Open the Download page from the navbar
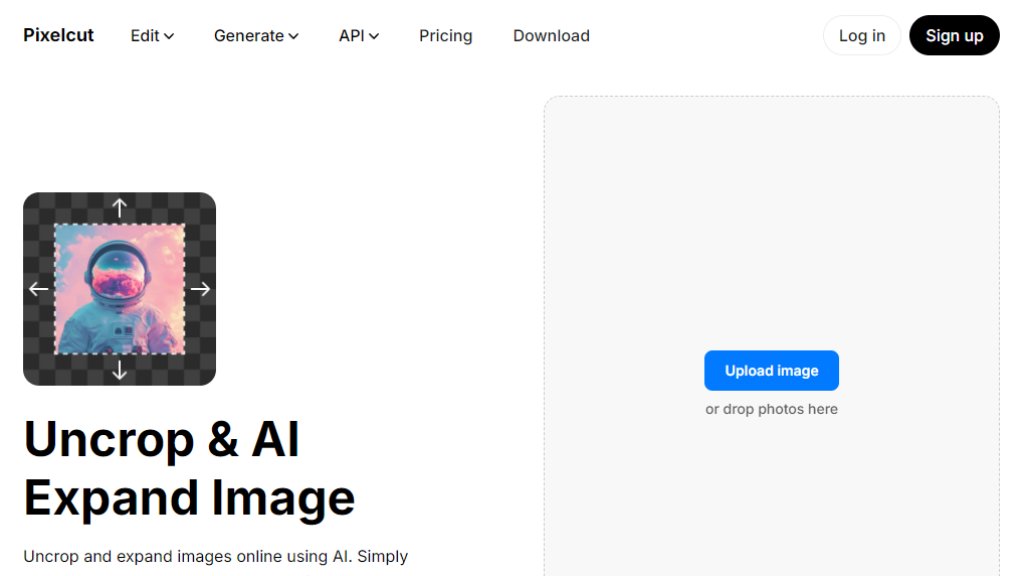Image resolution: width=1024 pixels, height=576 pixels. pyautogui.click(x=551, y=35)
